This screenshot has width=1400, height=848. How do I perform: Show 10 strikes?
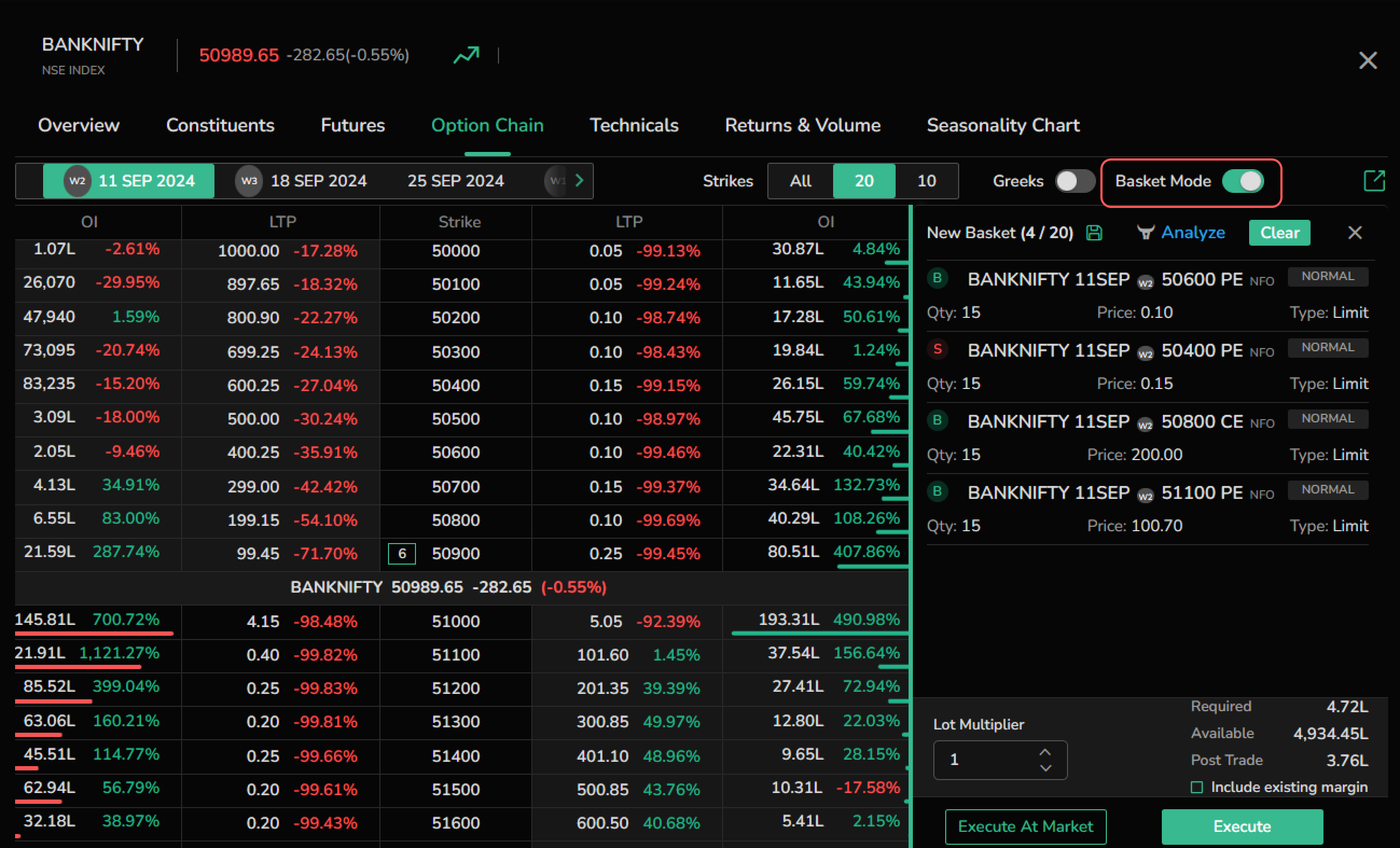click(926, 180)
